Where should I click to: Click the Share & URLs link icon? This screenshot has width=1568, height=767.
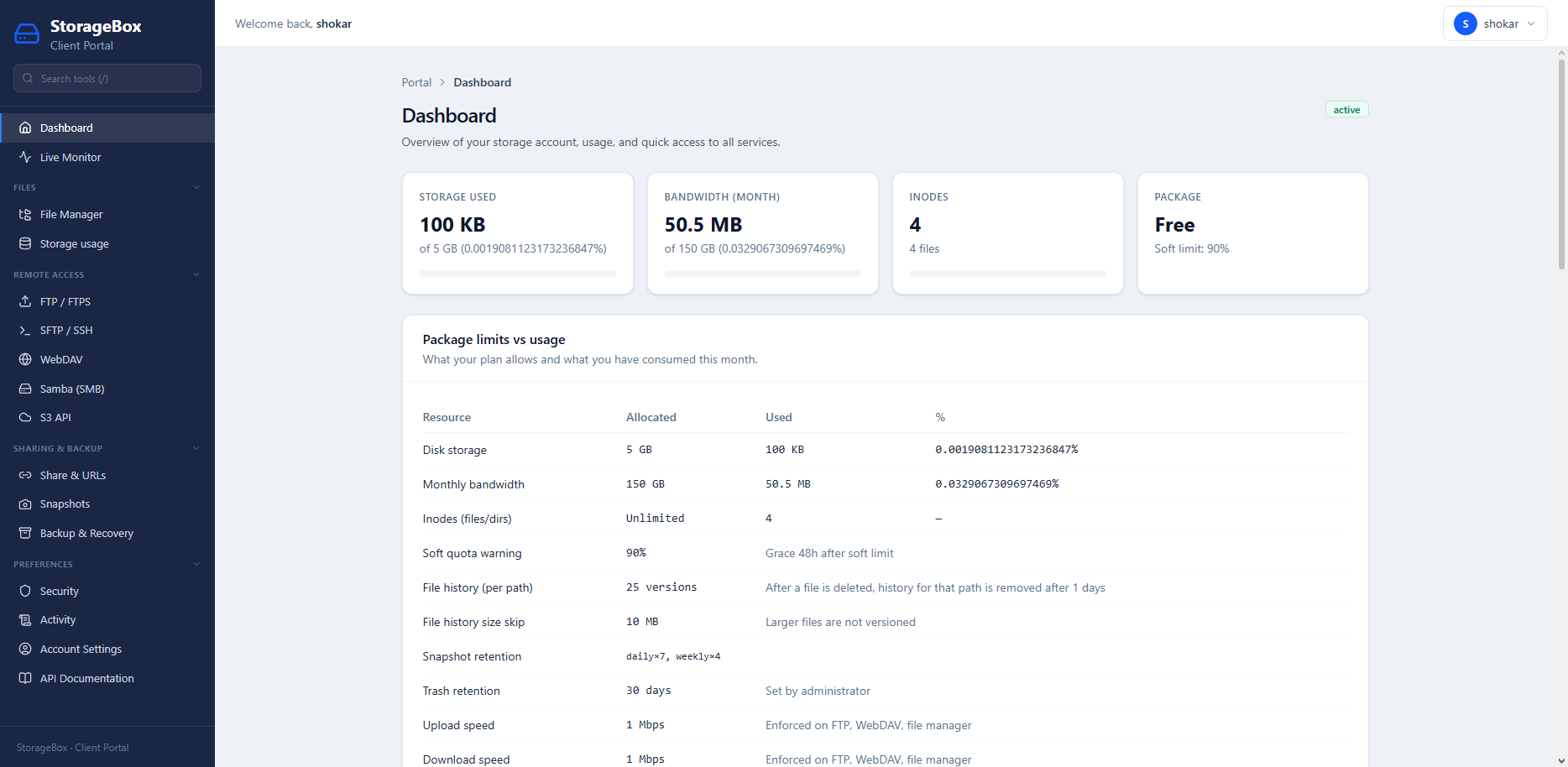tap(25, 475)
